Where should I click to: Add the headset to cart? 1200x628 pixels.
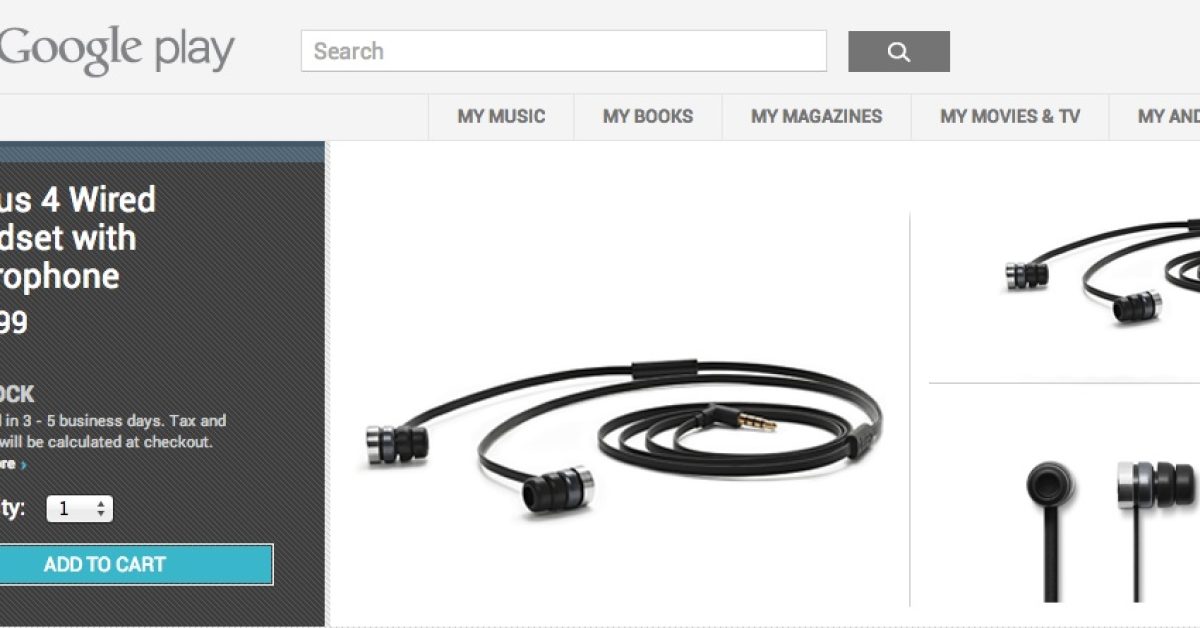[136, 564]
